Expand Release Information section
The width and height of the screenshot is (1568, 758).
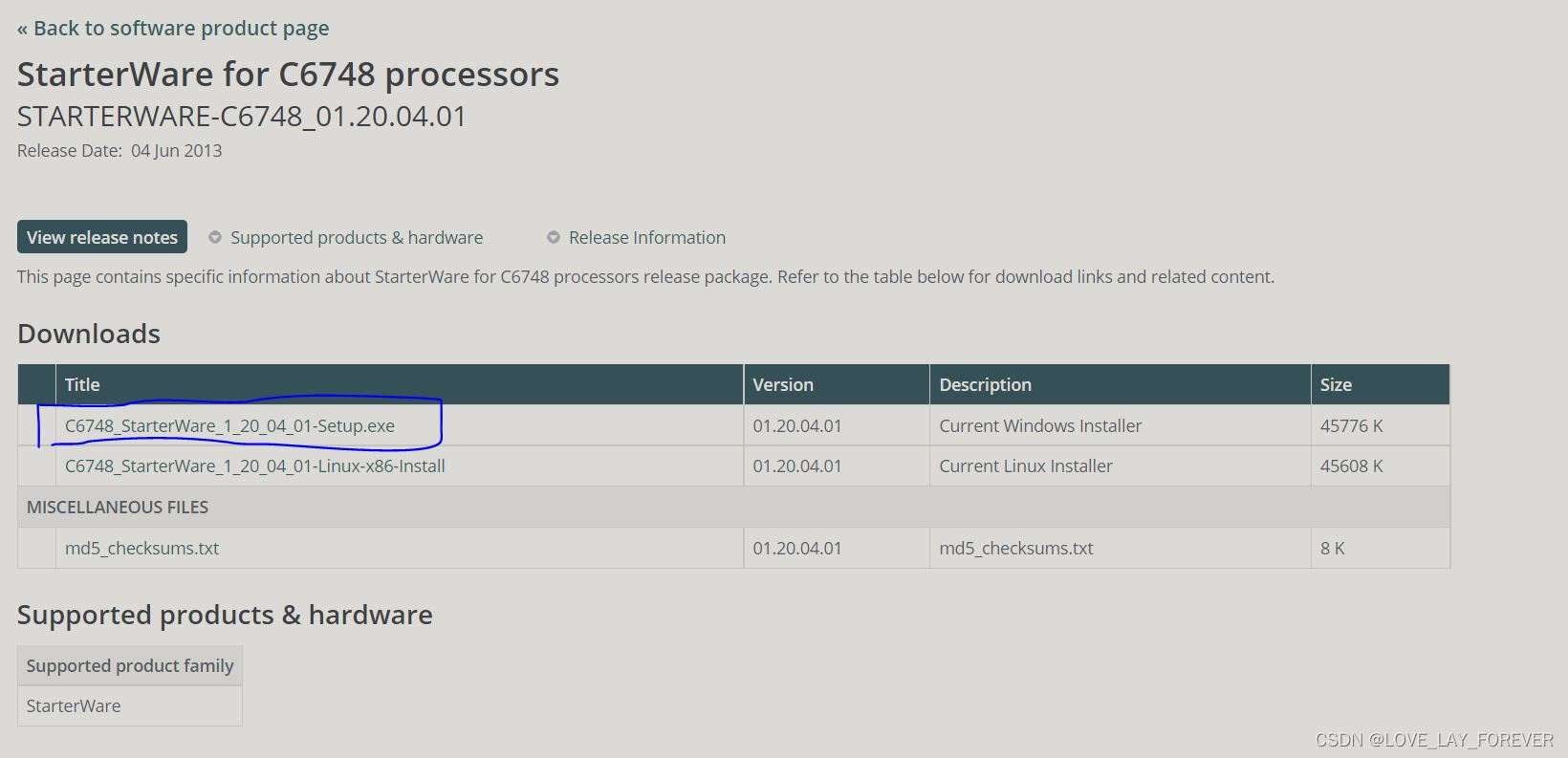click(x=647, y=237)
